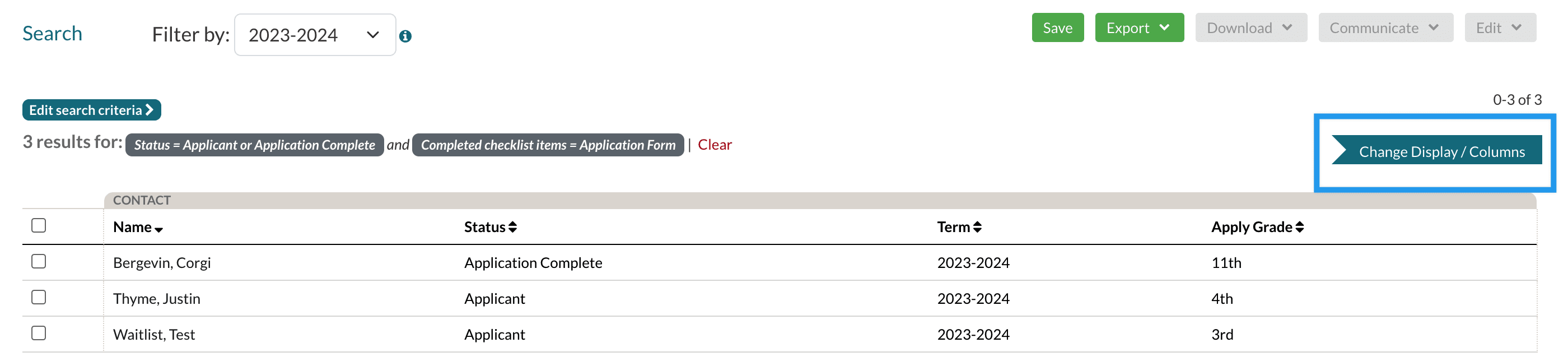Open the Edit dropdown menu
Image resolution: width=1568 pixels, height=361 pixels.
coord(1499,28)
